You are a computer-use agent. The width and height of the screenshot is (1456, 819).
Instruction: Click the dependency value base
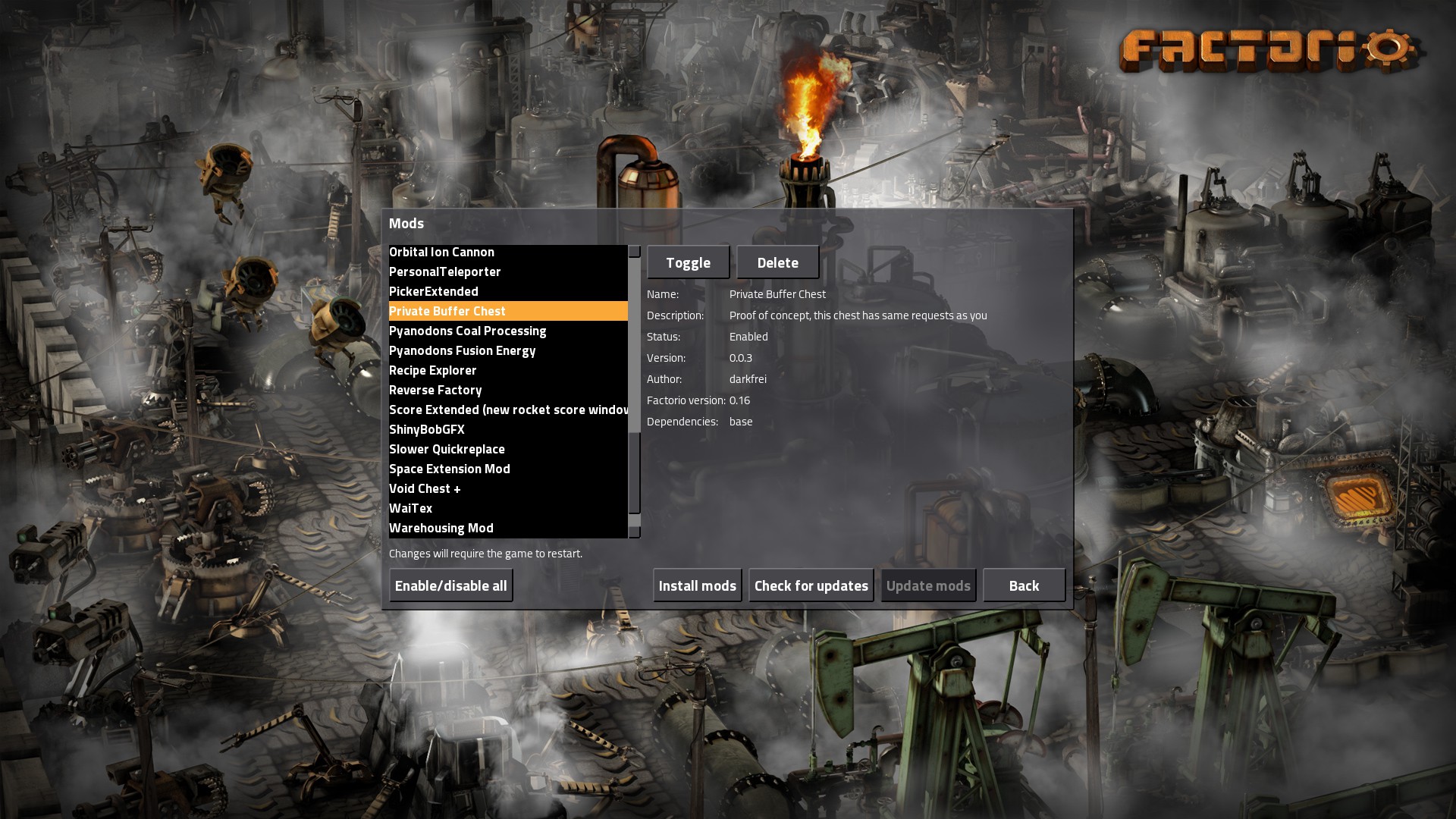point(741,422)
